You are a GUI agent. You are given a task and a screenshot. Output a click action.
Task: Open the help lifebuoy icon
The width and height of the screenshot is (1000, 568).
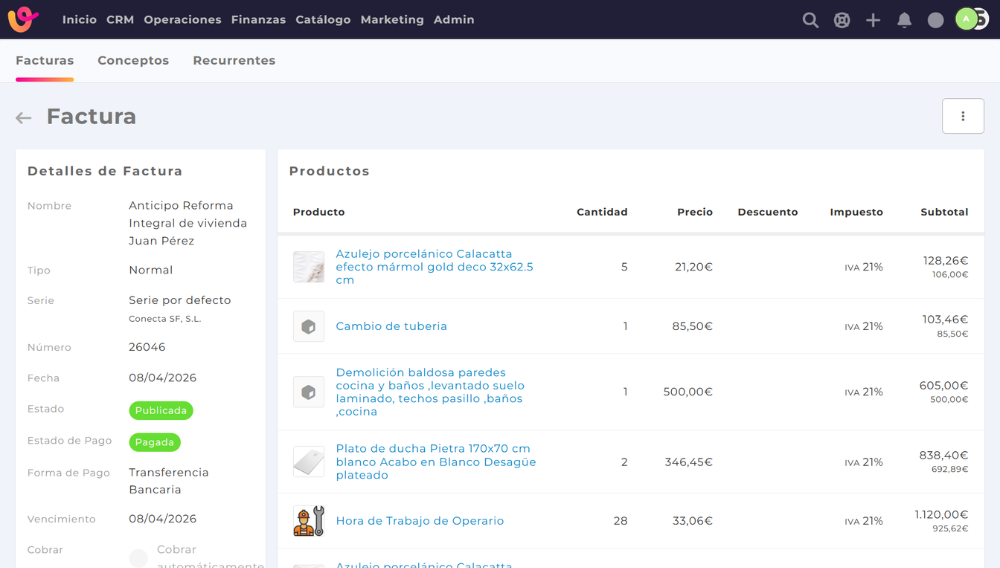click(842, 20)
